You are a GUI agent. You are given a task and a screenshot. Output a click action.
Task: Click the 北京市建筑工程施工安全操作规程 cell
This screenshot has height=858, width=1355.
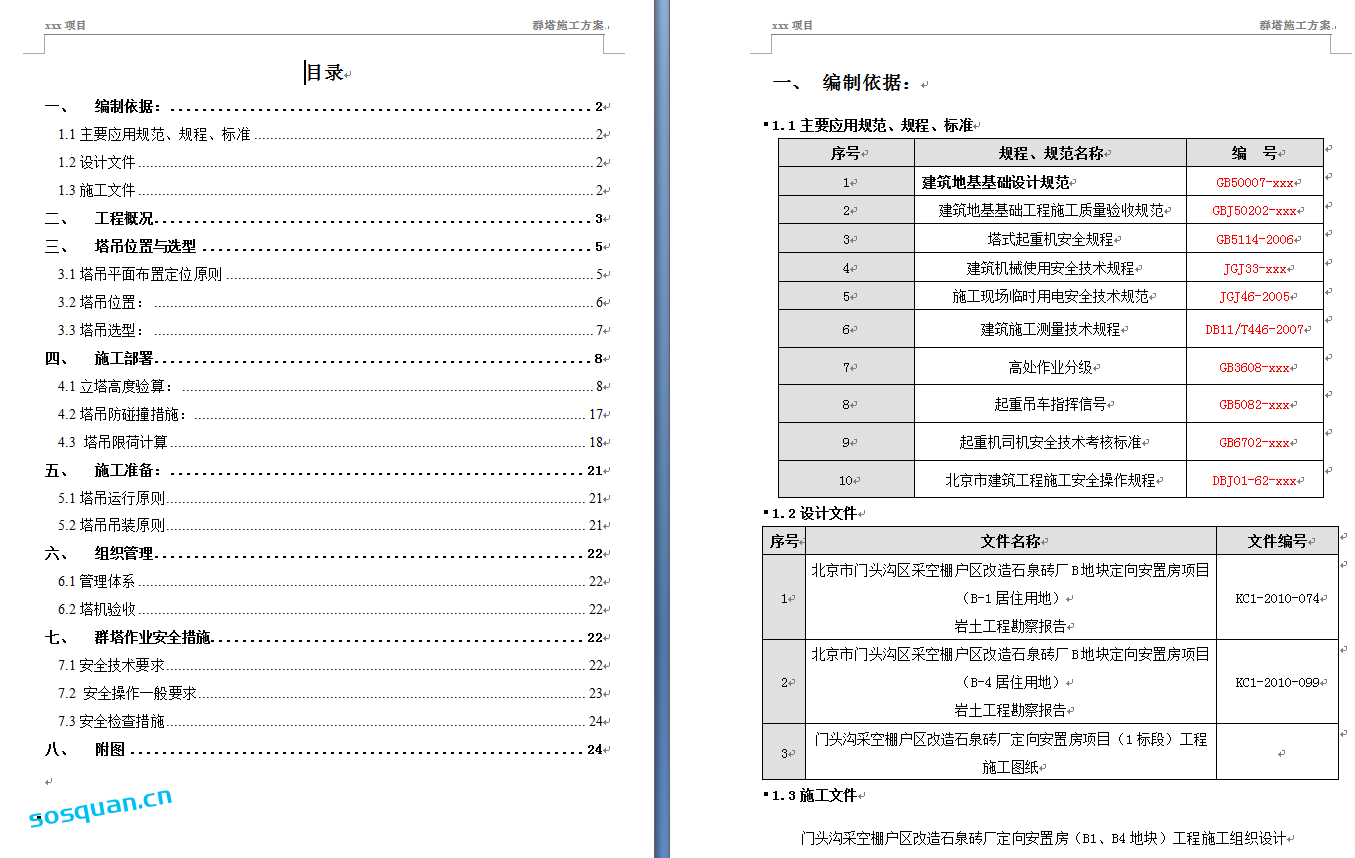coord(1050,480)
